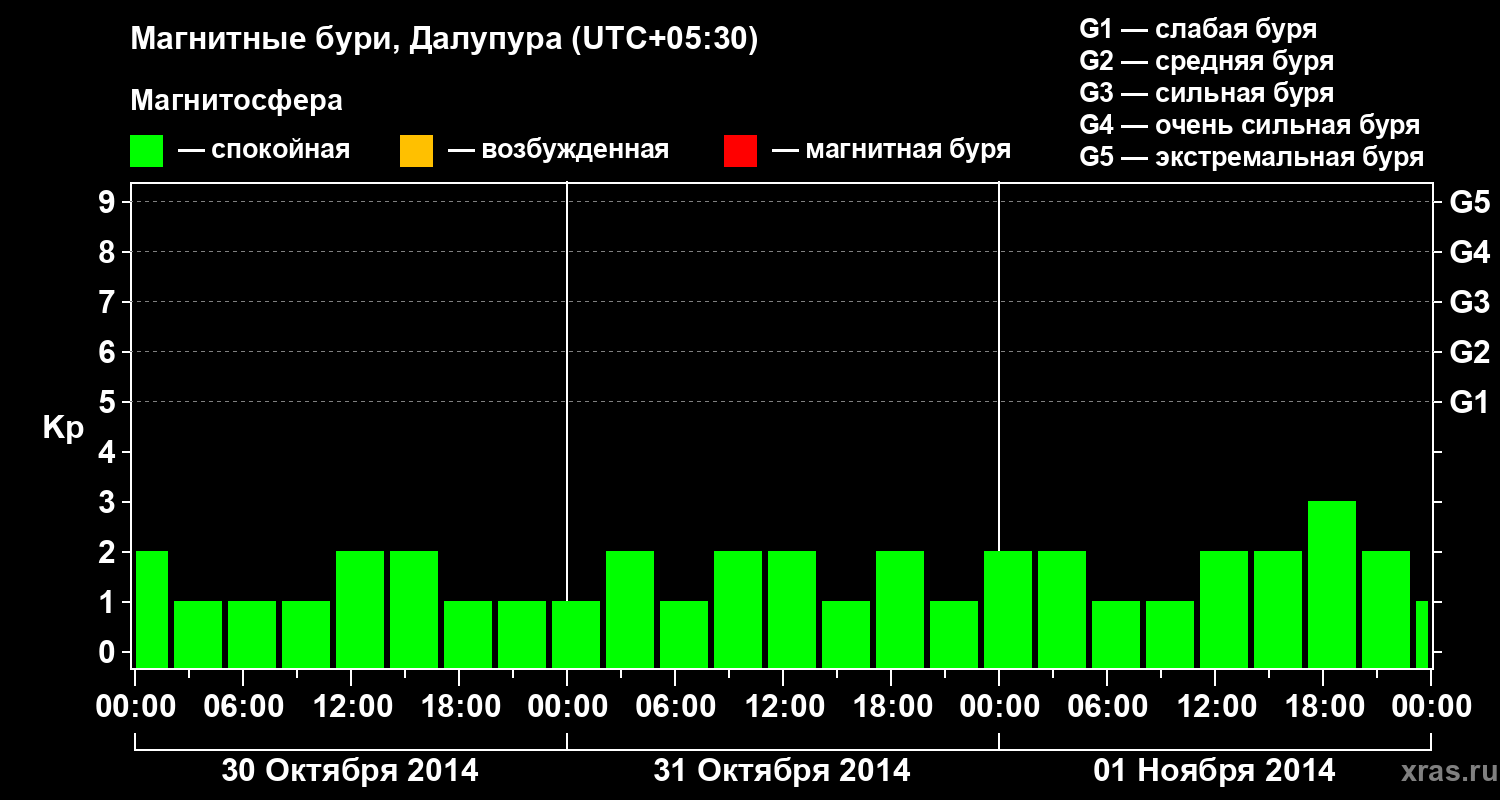Select the '— магнитная буря' legend label
The image size is (1500, 800).
pyautogui.click(x=891, y=151)
